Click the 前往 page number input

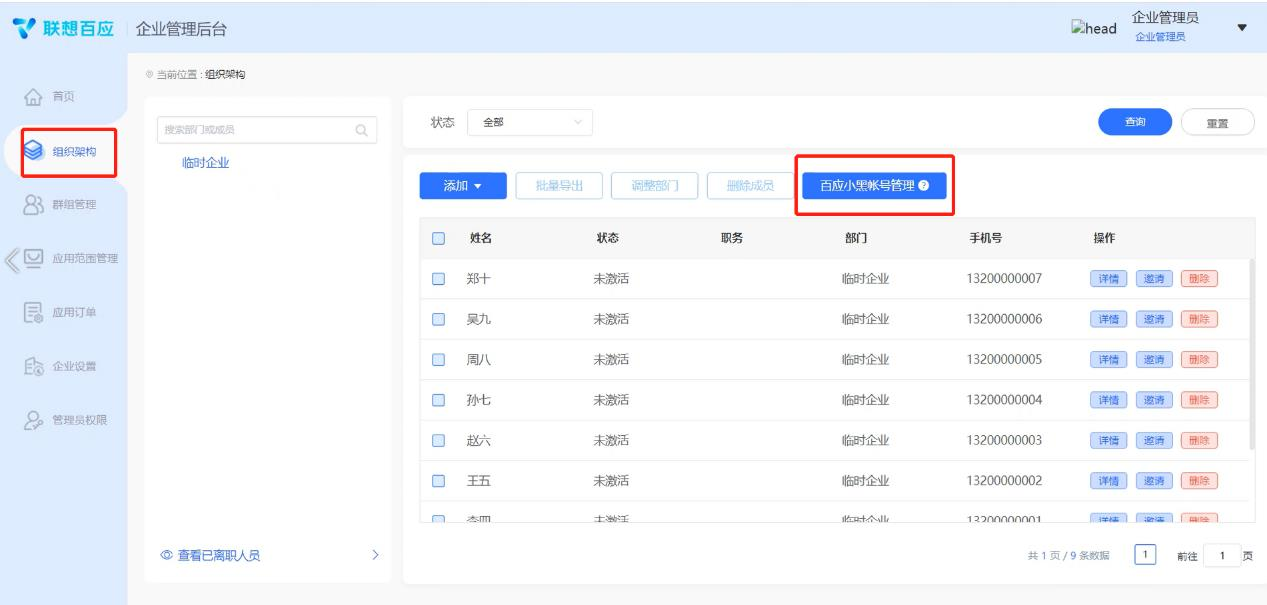(x=1220, y=556)
